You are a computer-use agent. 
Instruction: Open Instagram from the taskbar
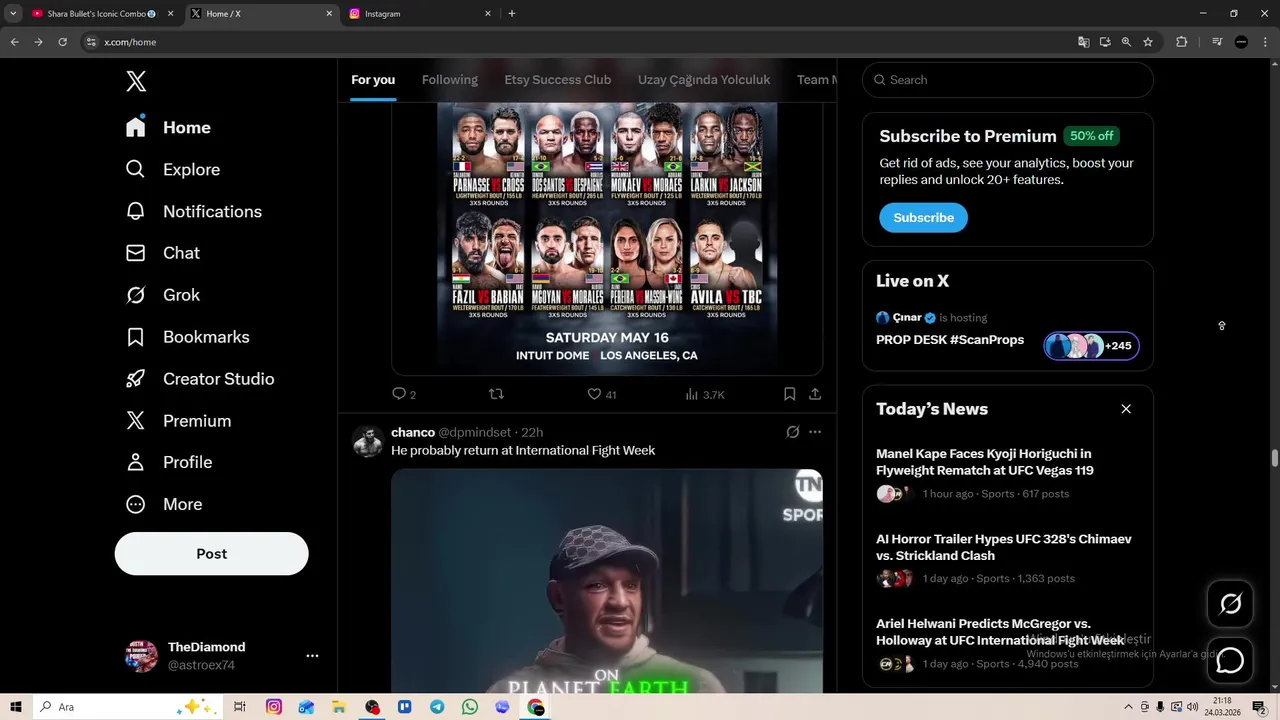pyautogui.click(x=274, y=707)
